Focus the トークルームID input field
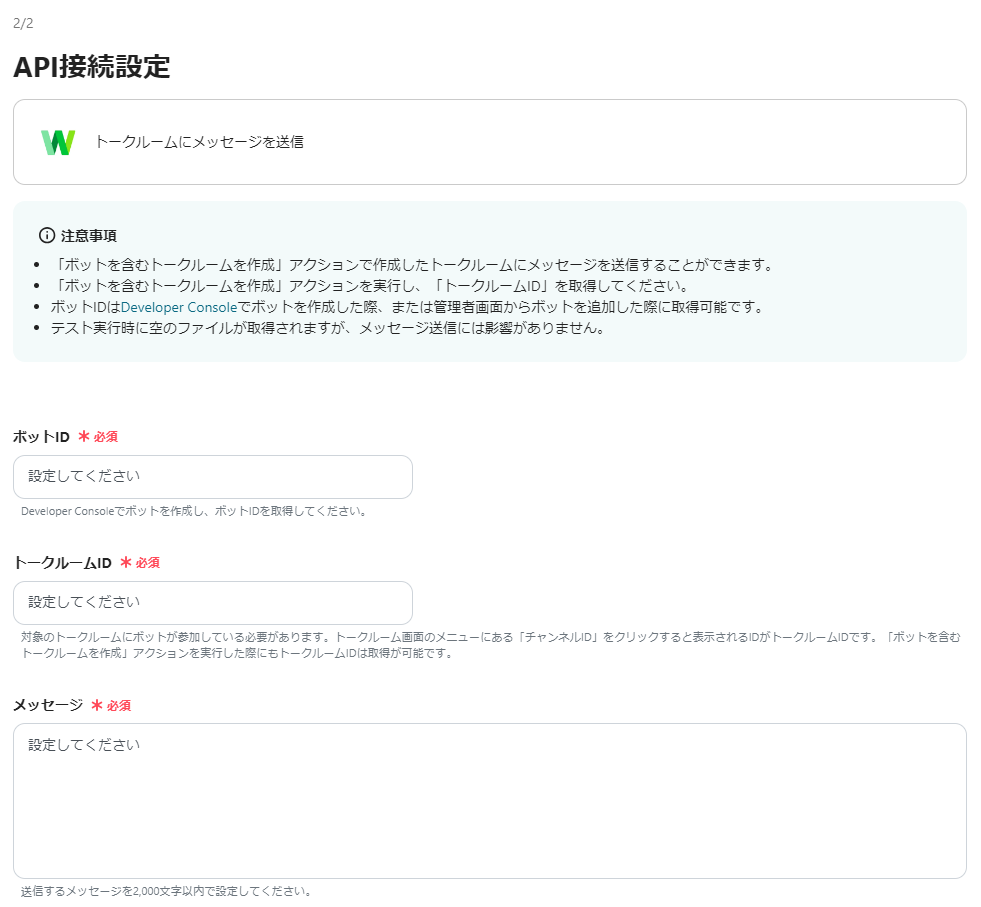This screenshot has height=907, width=981. (x=212, y=603)
